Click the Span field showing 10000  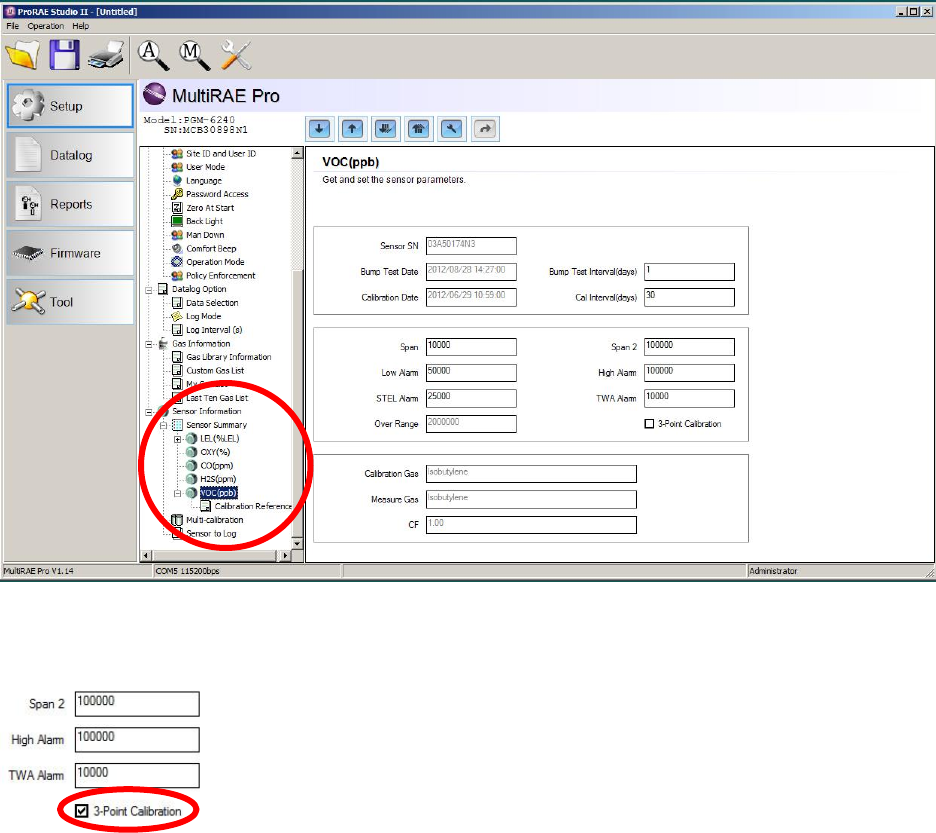(x=471, y=347)
